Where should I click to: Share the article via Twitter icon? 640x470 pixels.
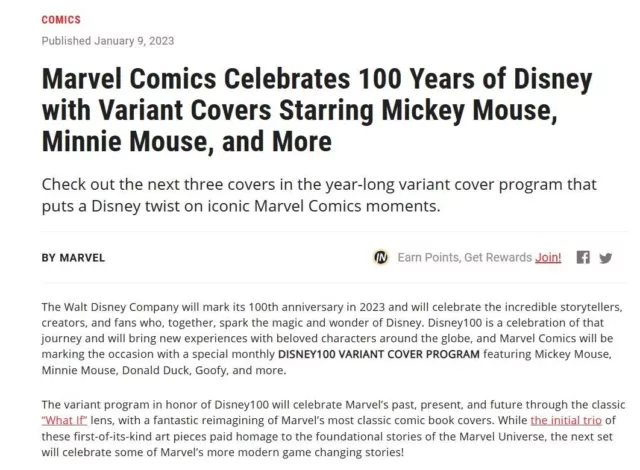coord(606,258)
